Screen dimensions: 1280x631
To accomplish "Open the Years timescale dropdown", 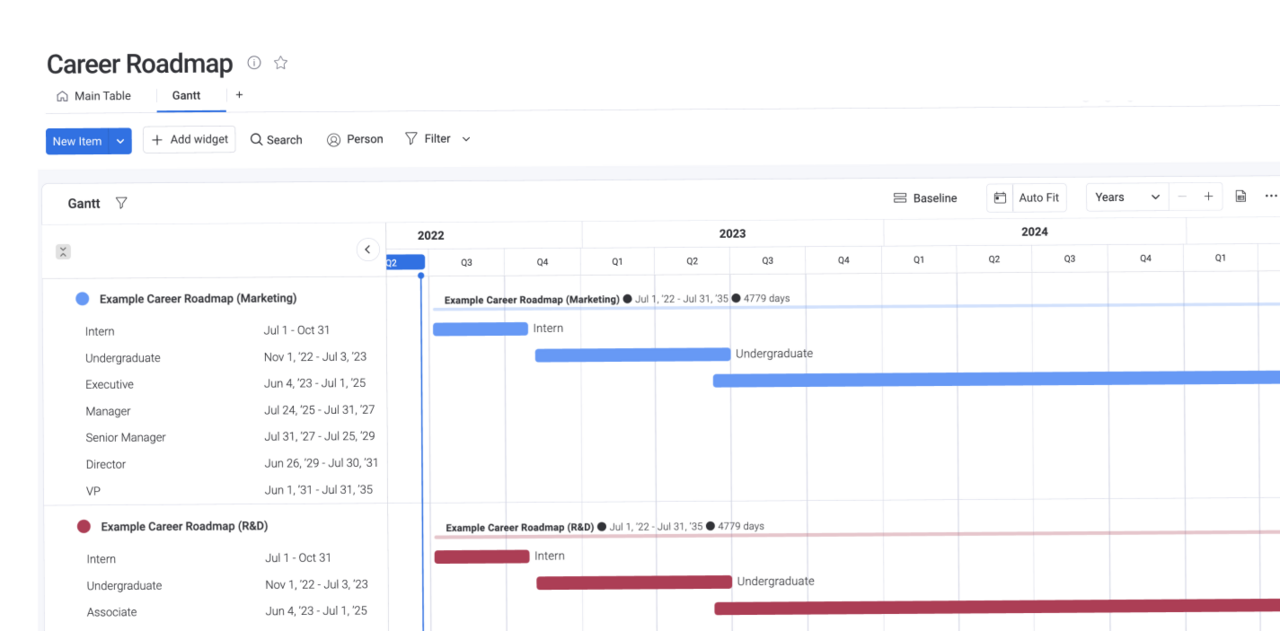I will 1127,197.
